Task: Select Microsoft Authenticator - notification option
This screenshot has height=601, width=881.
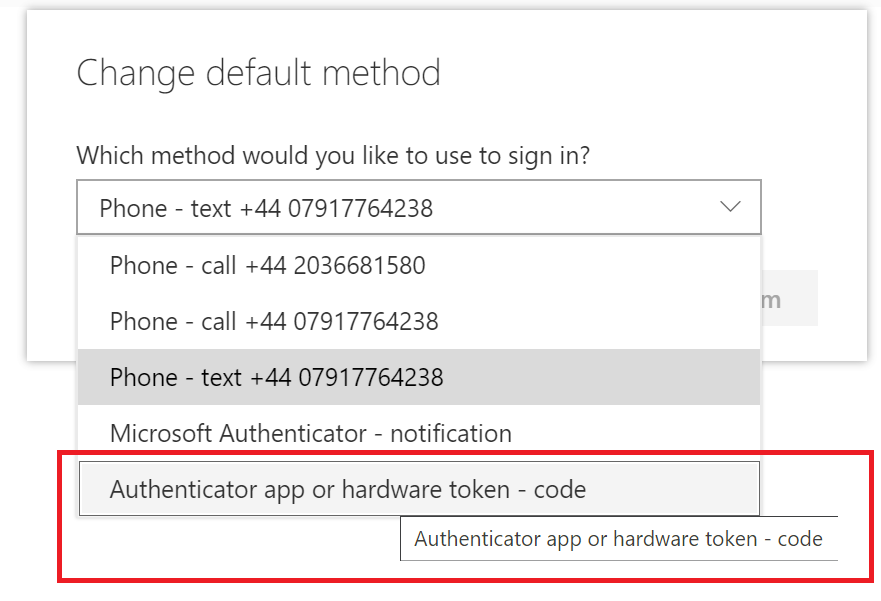Action: [311, 433]
